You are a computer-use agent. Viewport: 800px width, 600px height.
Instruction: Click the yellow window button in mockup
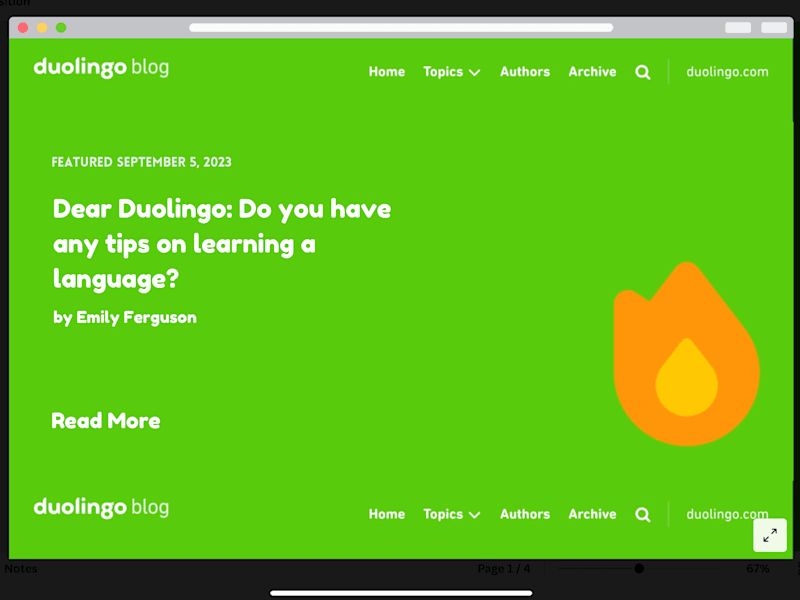click(42, 28)
